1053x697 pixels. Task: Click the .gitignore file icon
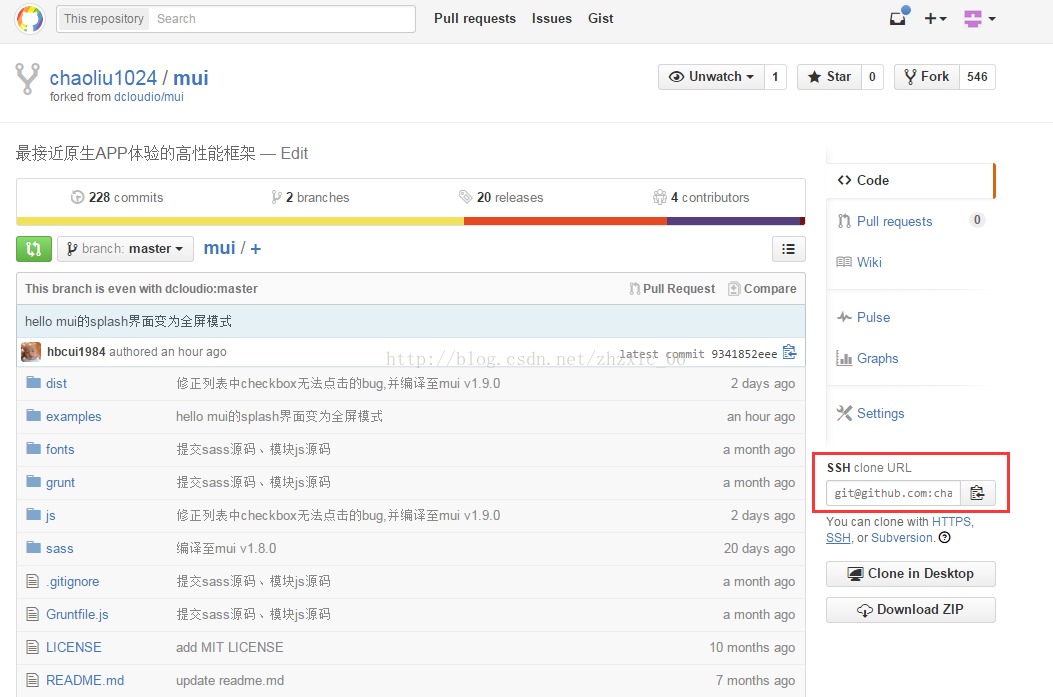pos(32,581)
